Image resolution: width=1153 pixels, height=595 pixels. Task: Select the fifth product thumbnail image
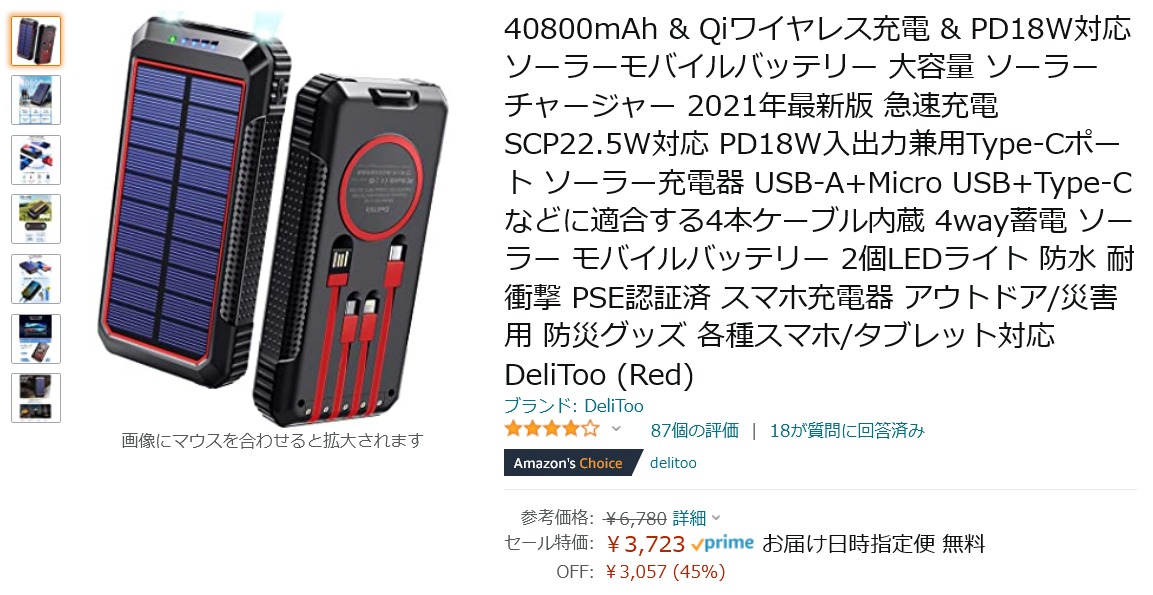click(36, 279)
